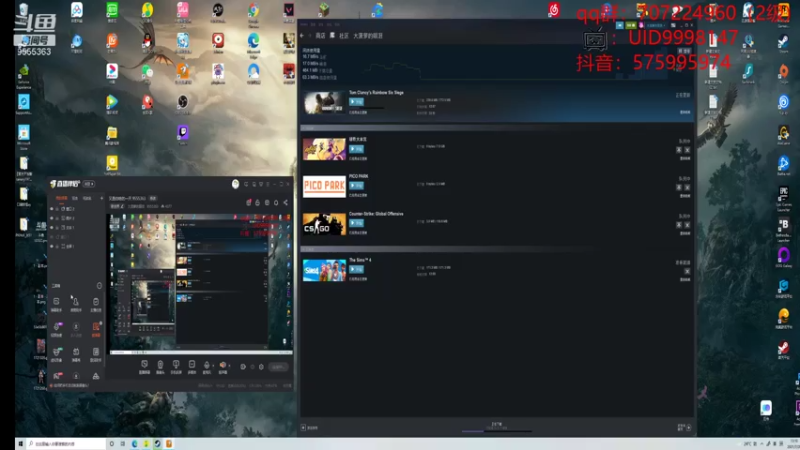Click play button for Counter-Strike: Global Offensive
800x450 pixels.
click(356, 223)
